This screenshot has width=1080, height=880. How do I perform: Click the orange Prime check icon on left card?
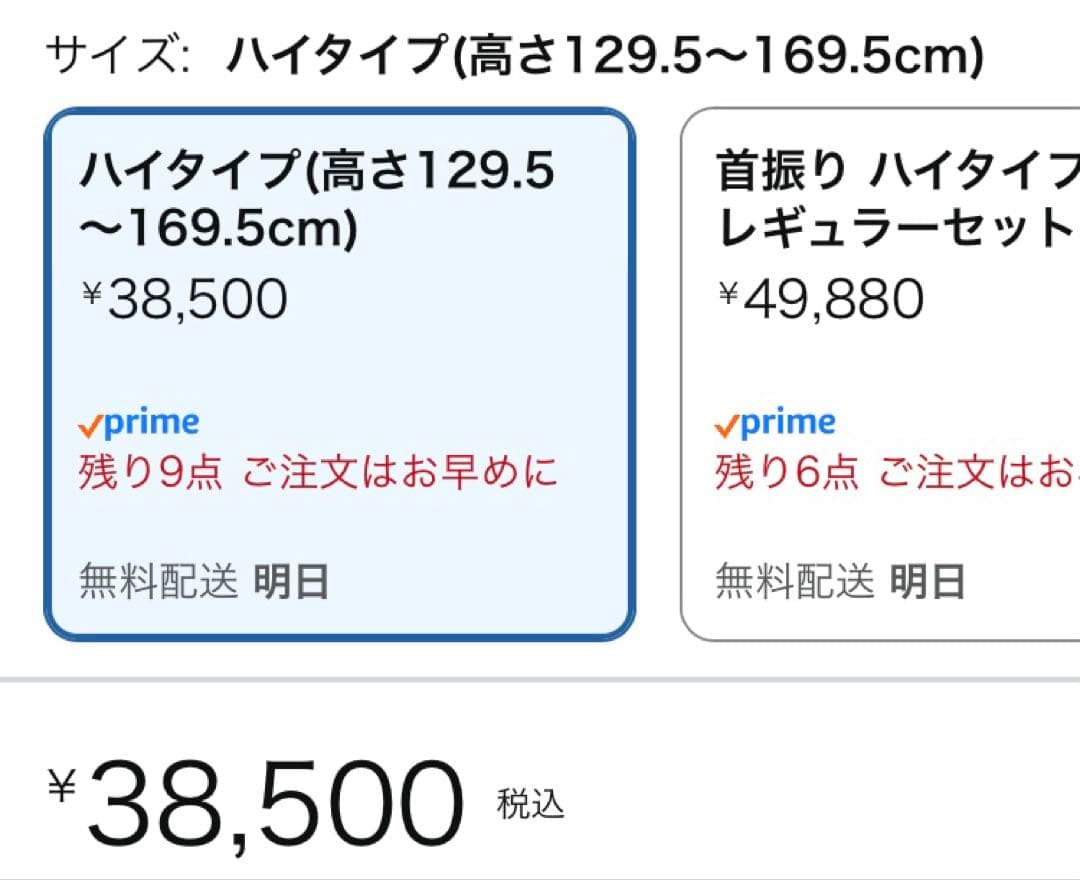click(90, 424)
